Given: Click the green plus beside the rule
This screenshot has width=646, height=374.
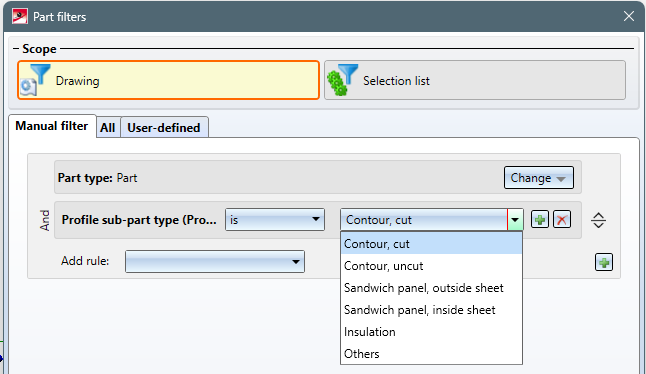Looking at the screenshot, I should (540, 220).
